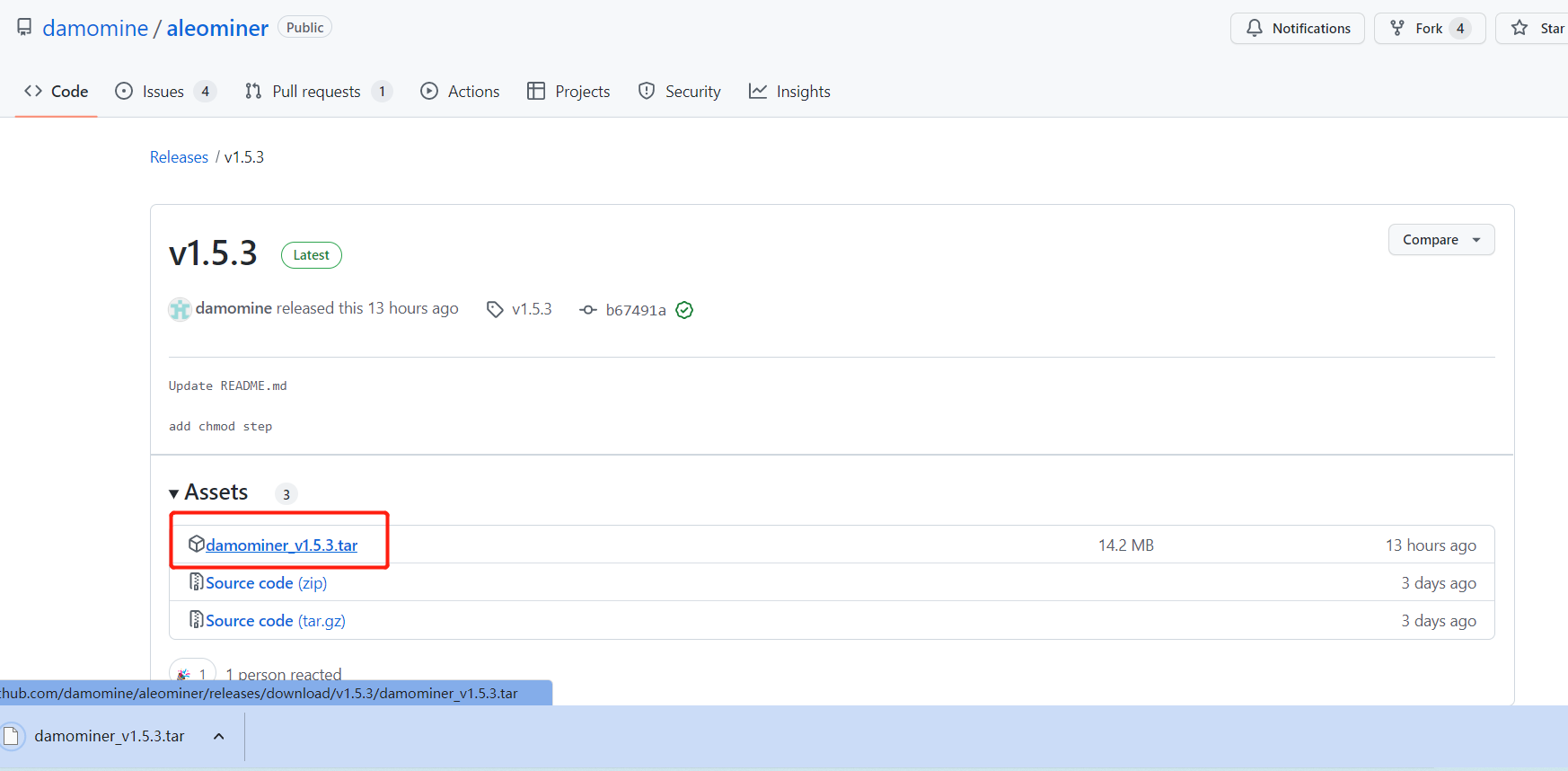Image resolution: width=1568 pixels, height=771 pixels.
Task: Click the commit icon beside b67491a
Action: (x=588, y=309)
